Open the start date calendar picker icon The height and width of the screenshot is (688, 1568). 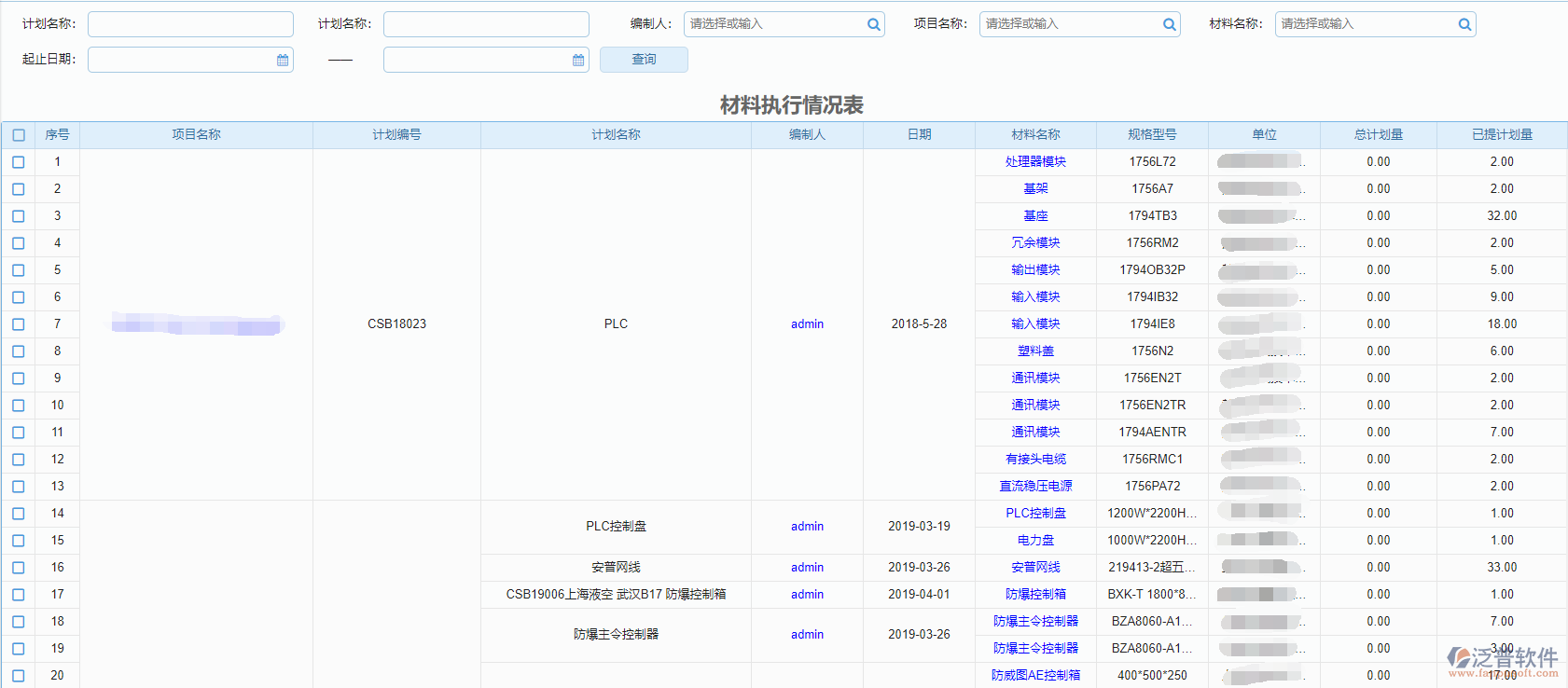pyautogui.click(x=283, y=61)
